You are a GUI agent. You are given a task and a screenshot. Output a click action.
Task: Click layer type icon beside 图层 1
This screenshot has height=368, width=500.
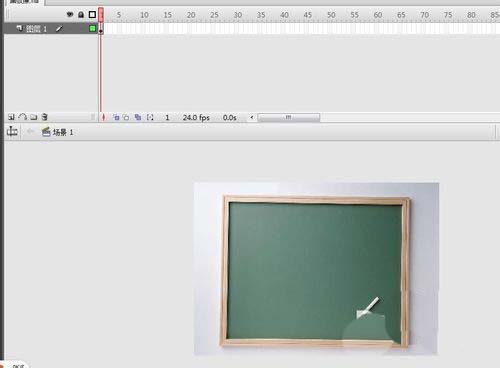pos(20,28)
